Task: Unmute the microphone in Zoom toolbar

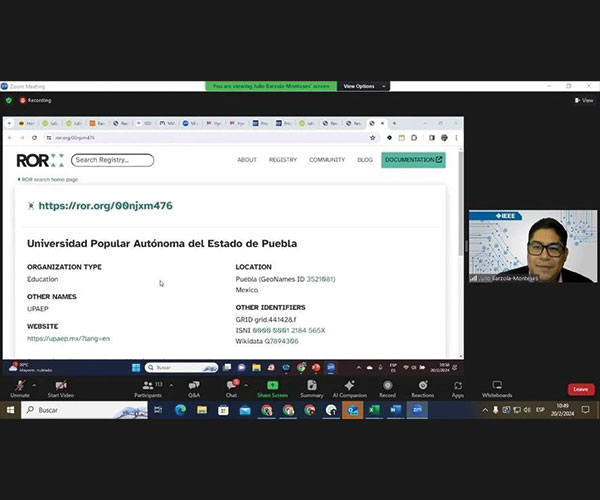Action: pyautogui.click(x=20, y=389)
